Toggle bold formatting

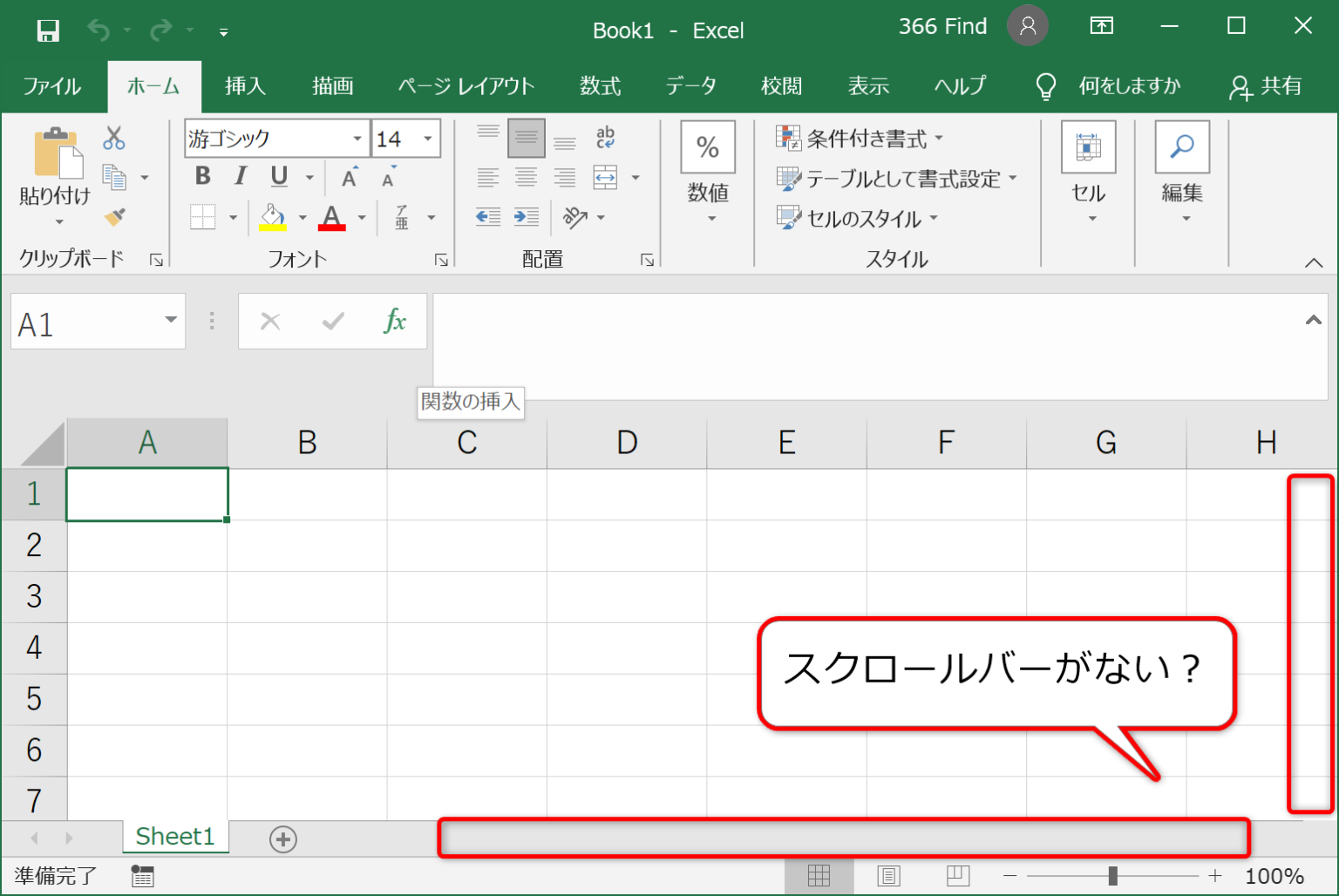click(201, 177)
